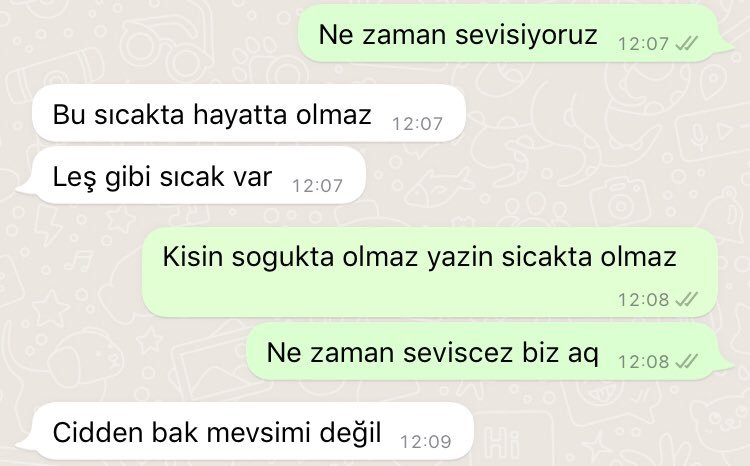This screenshot has width=750, height=466.
Task: Click the word 'yazin' in the green bubble
Action: pyautogui.click(x=460, y=258)
